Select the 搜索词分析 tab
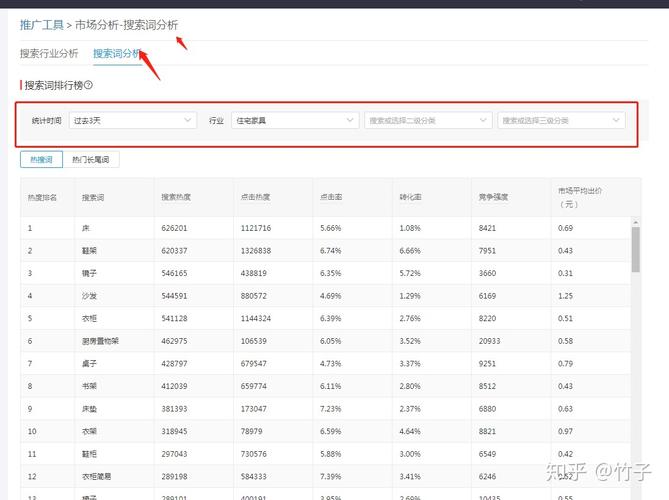This screenshot has width=669, height=500. tap(117, 53)
